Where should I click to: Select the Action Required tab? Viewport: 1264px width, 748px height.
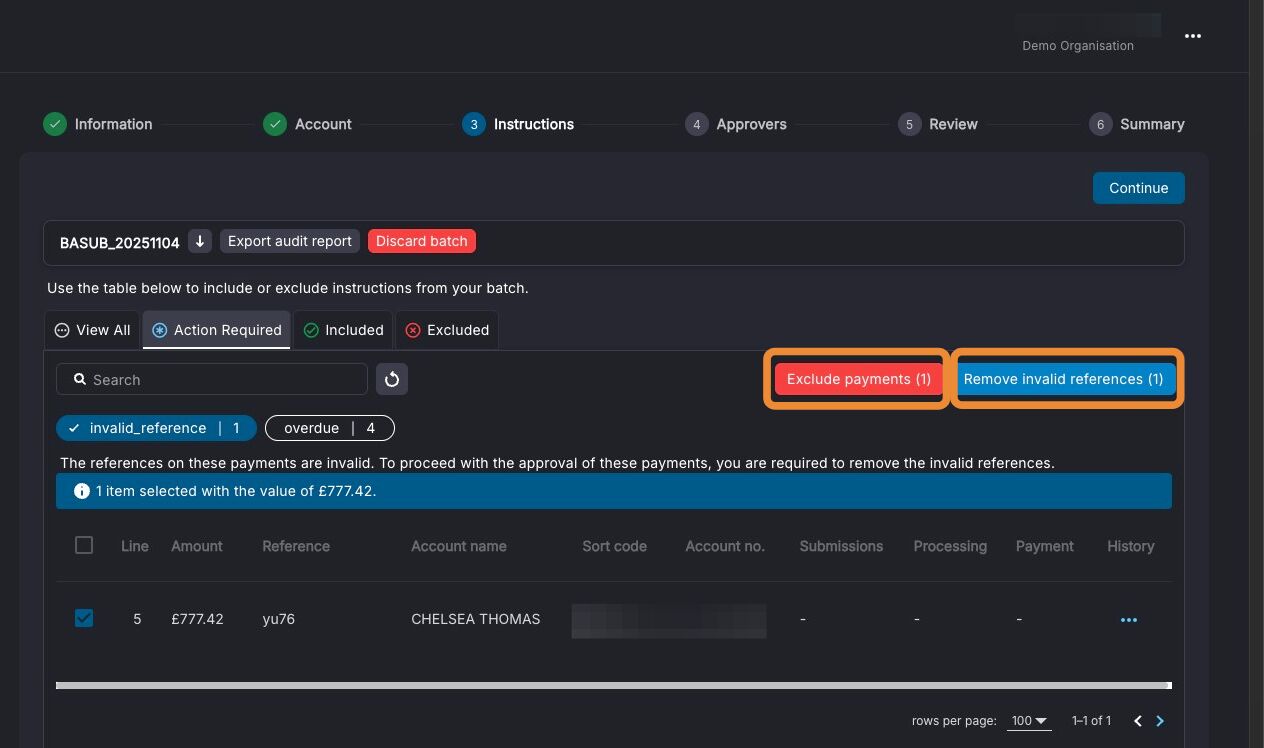click(216, 330)
